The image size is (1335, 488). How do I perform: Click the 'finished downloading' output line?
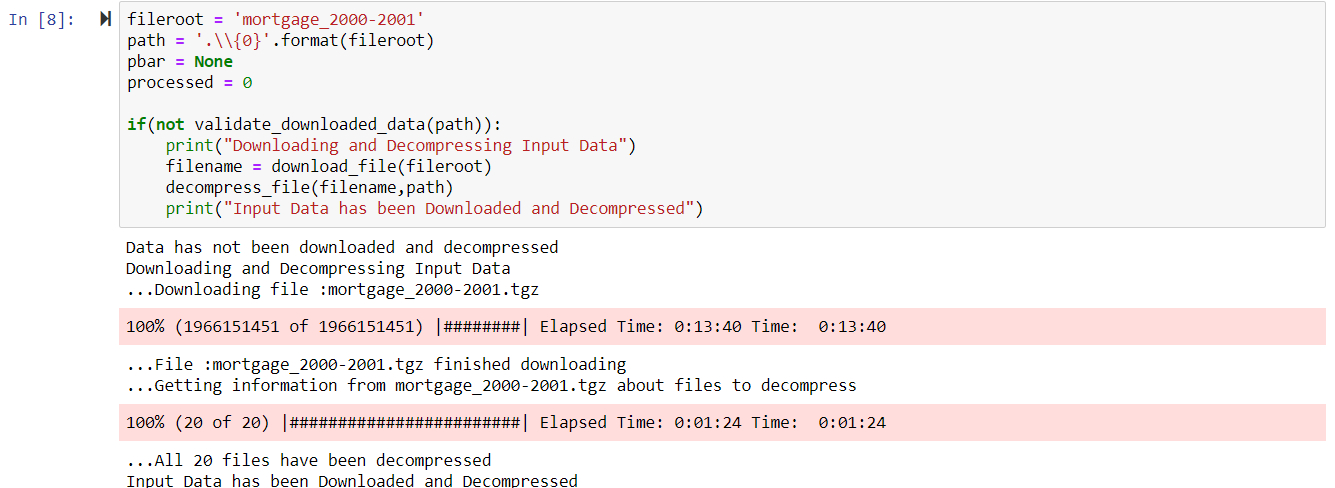[376, 365]
